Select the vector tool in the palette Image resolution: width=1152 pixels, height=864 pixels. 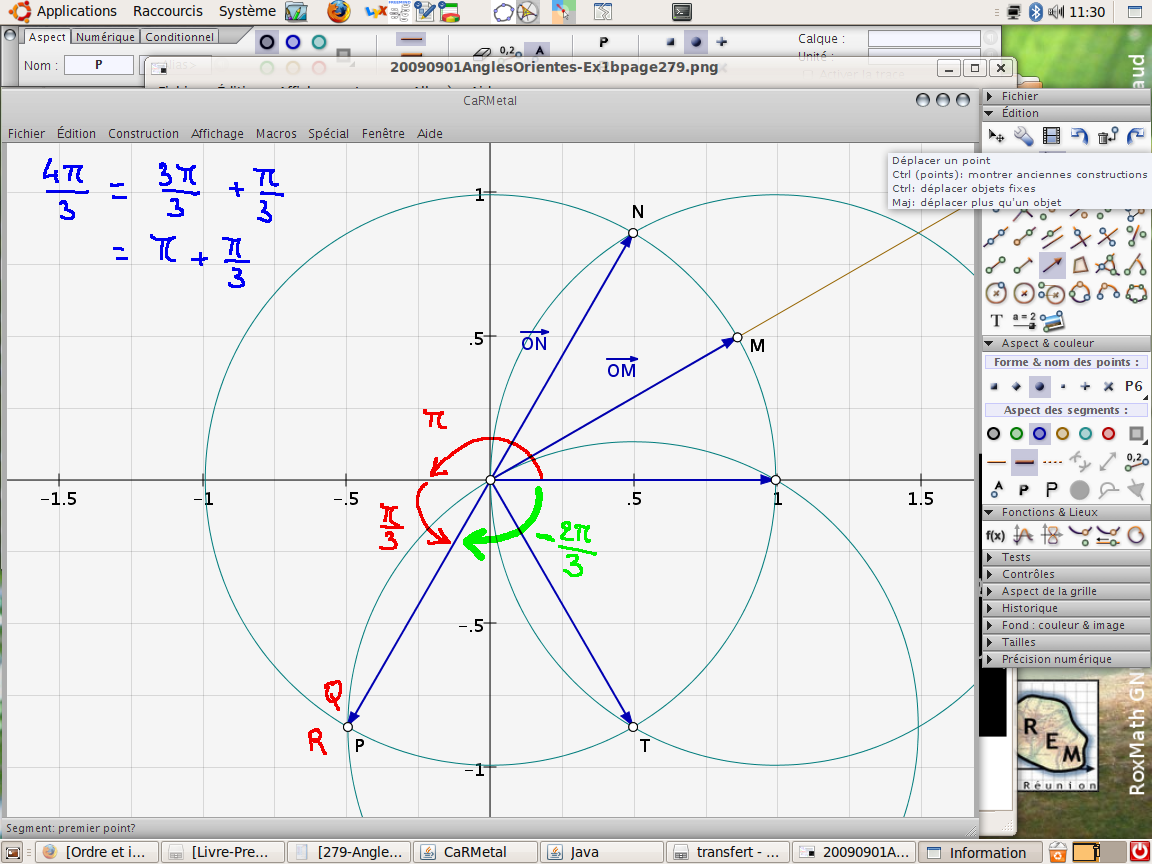pyautogui.click(x=1051, y=265)
